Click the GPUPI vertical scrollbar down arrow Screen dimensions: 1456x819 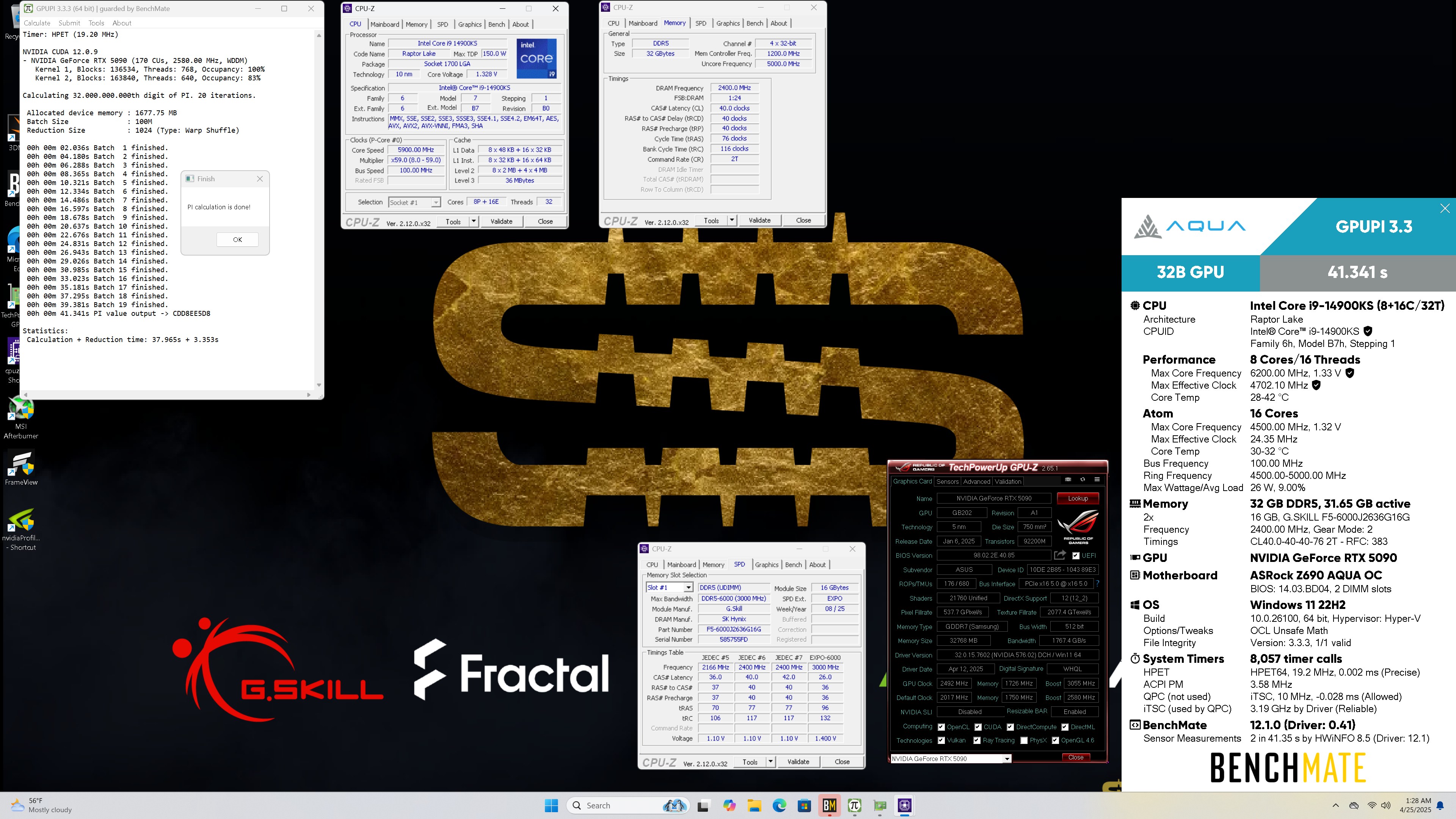point(319,385)
